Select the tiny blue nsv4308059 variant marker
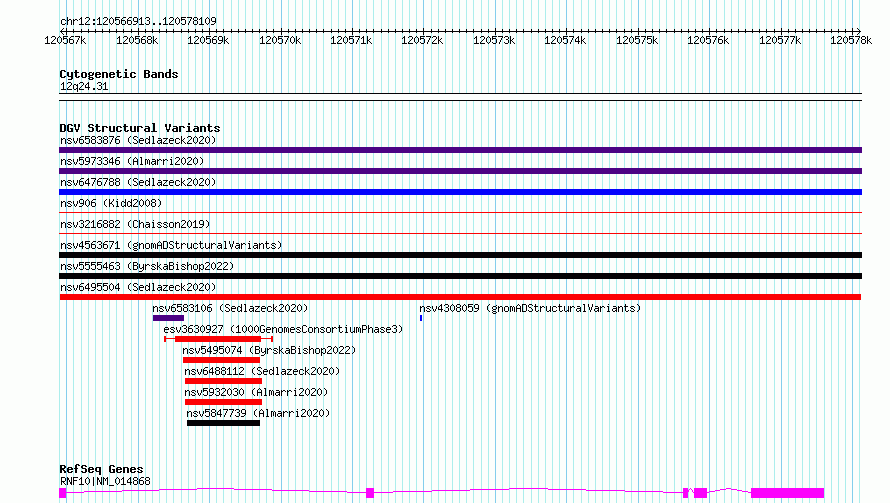This screenshot has height=503, width=890. (421, 318)
